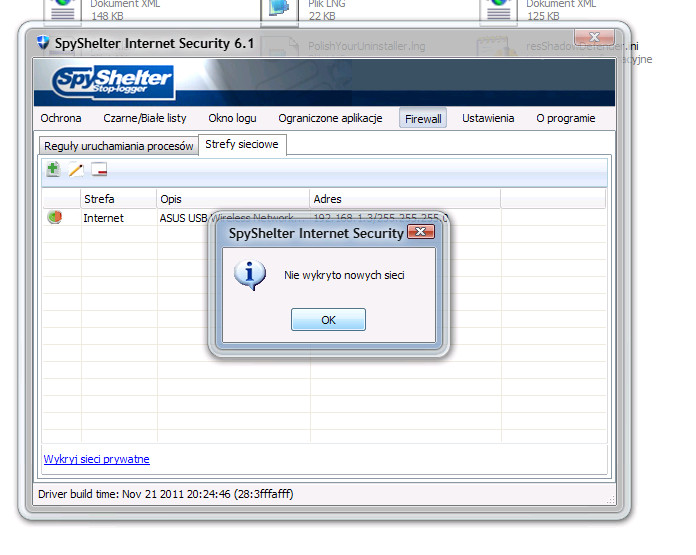Select the Internet zone row text

click(x=103, y=218)
